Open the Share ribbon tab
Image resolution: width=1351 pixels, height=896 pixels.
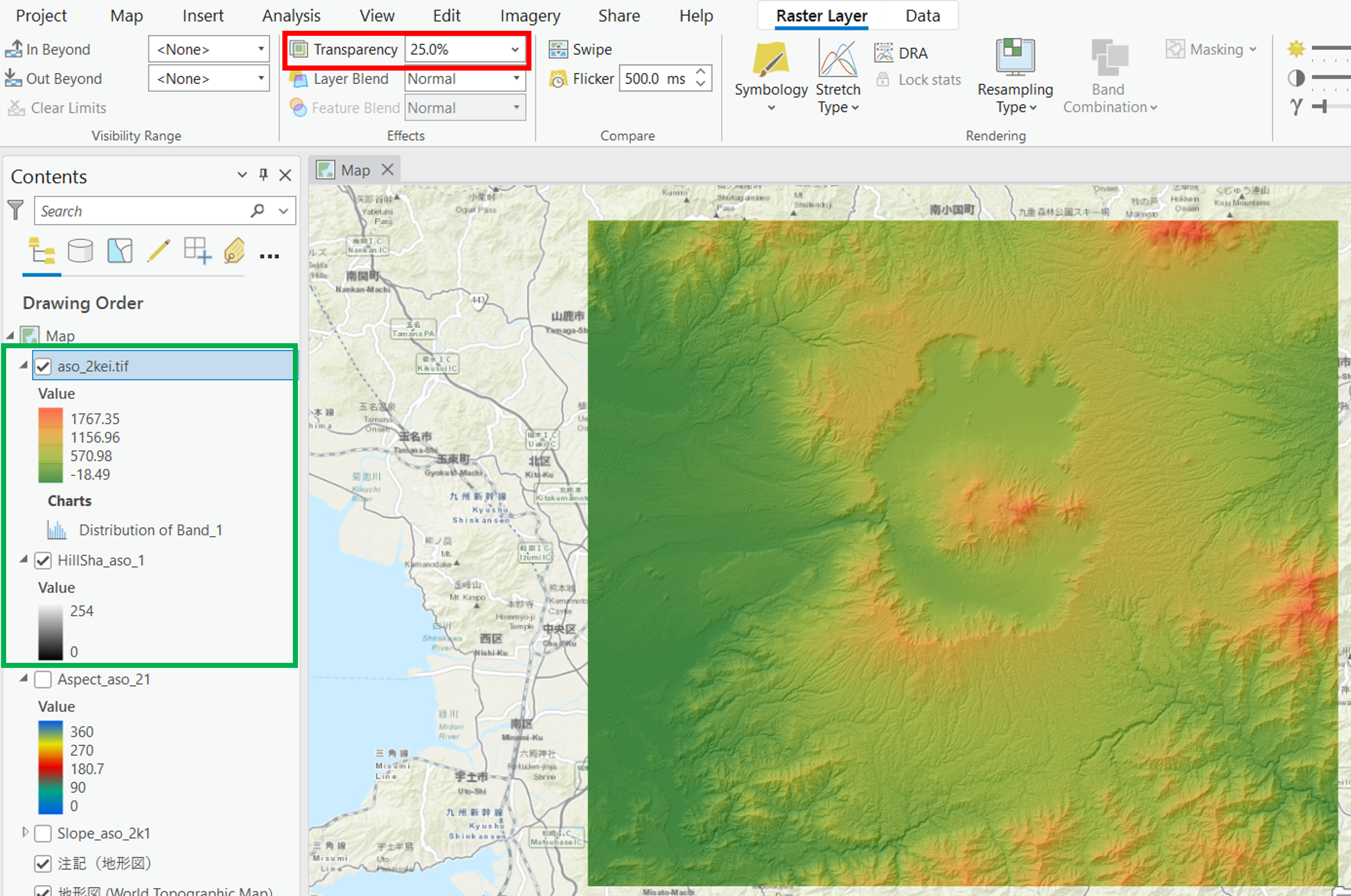click(x=619, y=16)
